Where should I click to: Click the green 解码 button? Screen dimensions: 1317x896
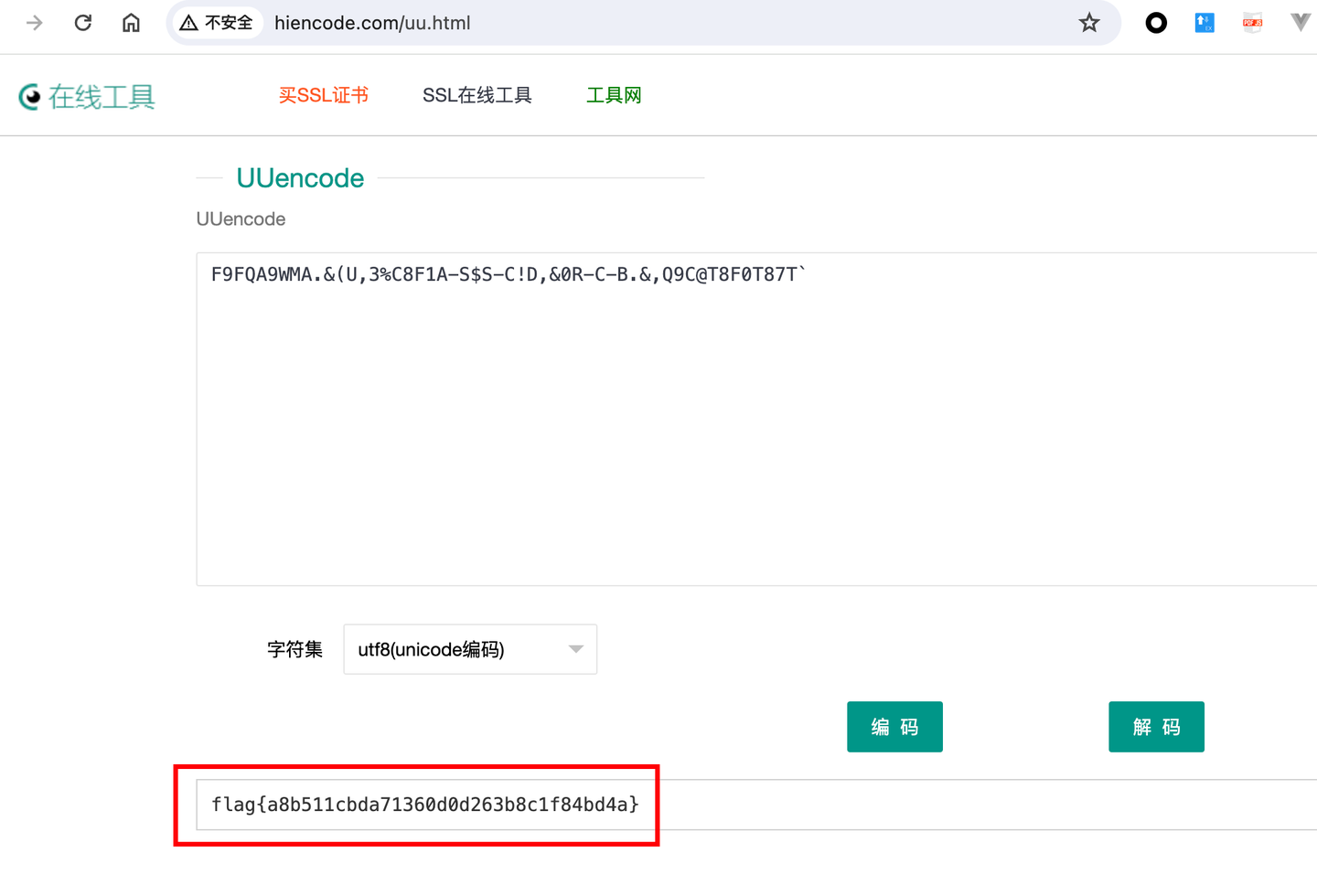(x=1156, y=726)
